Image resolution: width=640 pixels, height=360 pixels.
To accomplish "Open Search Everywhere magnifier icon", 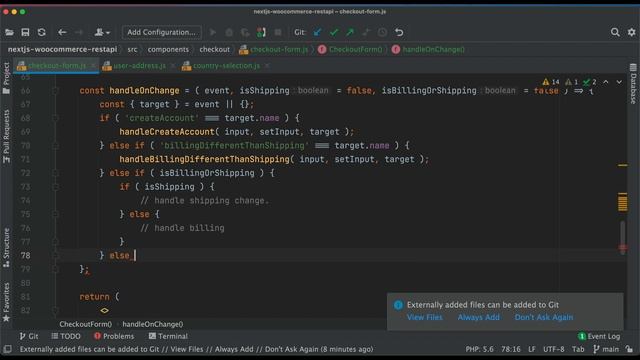I will 615,32.
